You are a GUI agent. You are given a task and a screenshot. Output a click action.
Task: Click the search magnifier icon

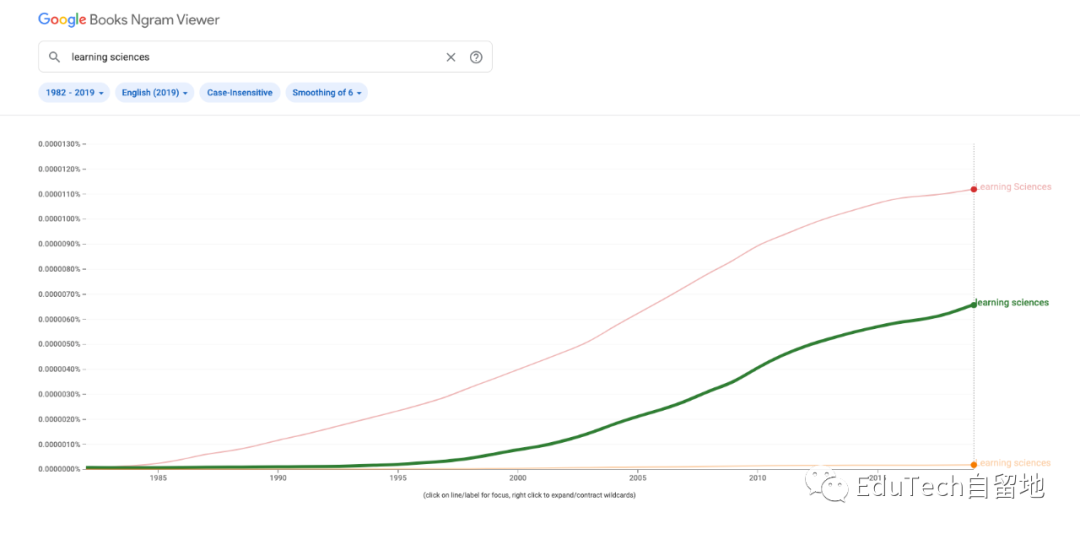[54, 57]
